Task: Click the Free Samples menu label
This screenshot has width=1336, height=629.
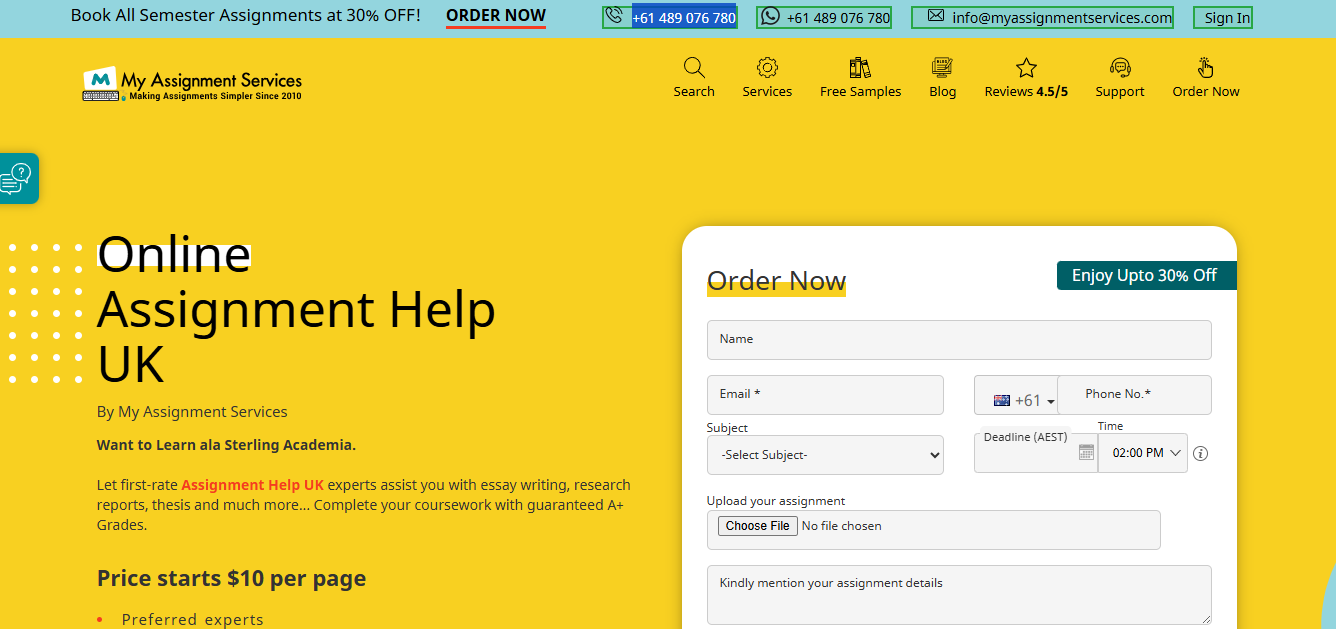Action: [860, 92]
